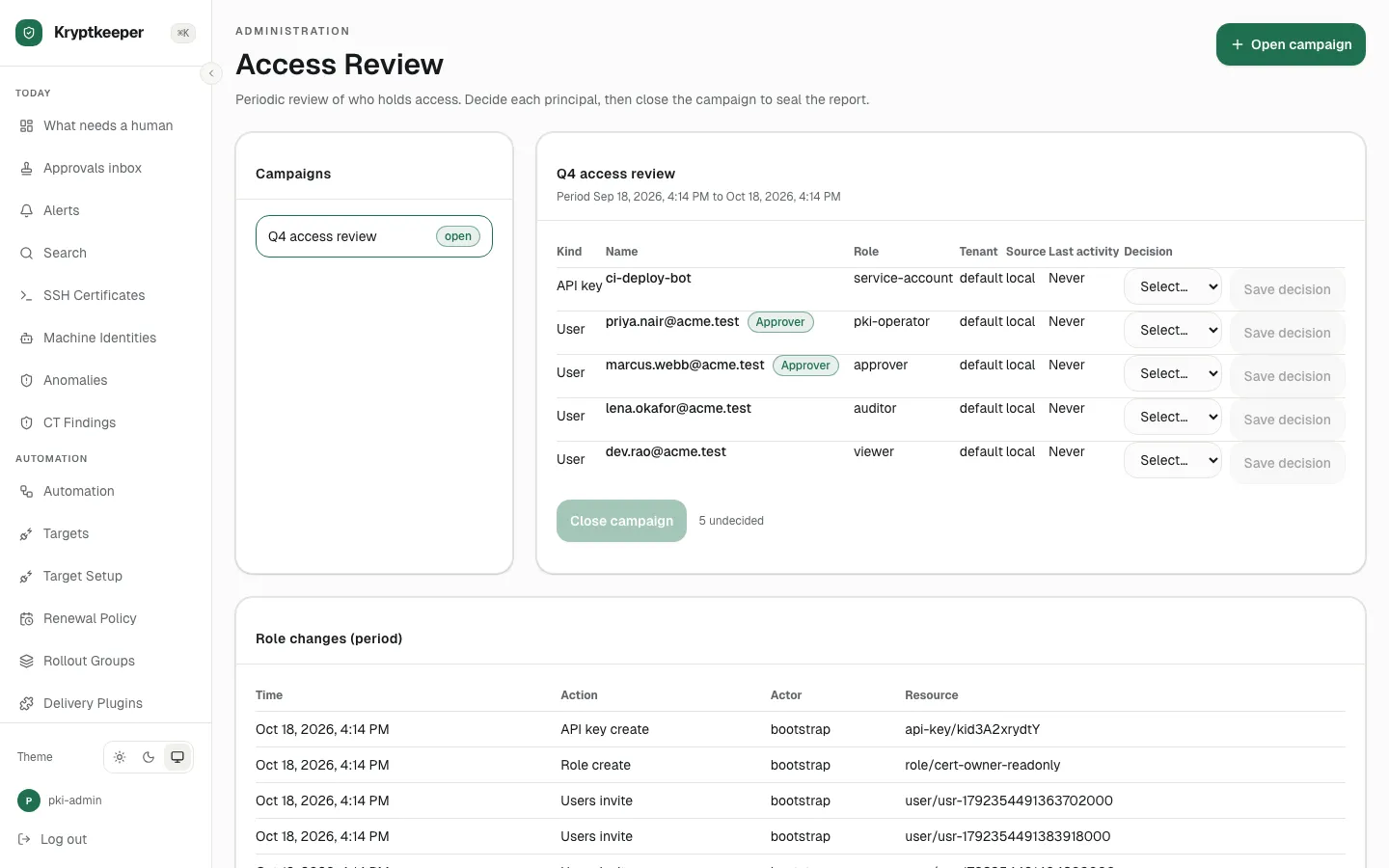Switch to light theme
Viewport: 1389px width, 868px height.
coord(120,757)
